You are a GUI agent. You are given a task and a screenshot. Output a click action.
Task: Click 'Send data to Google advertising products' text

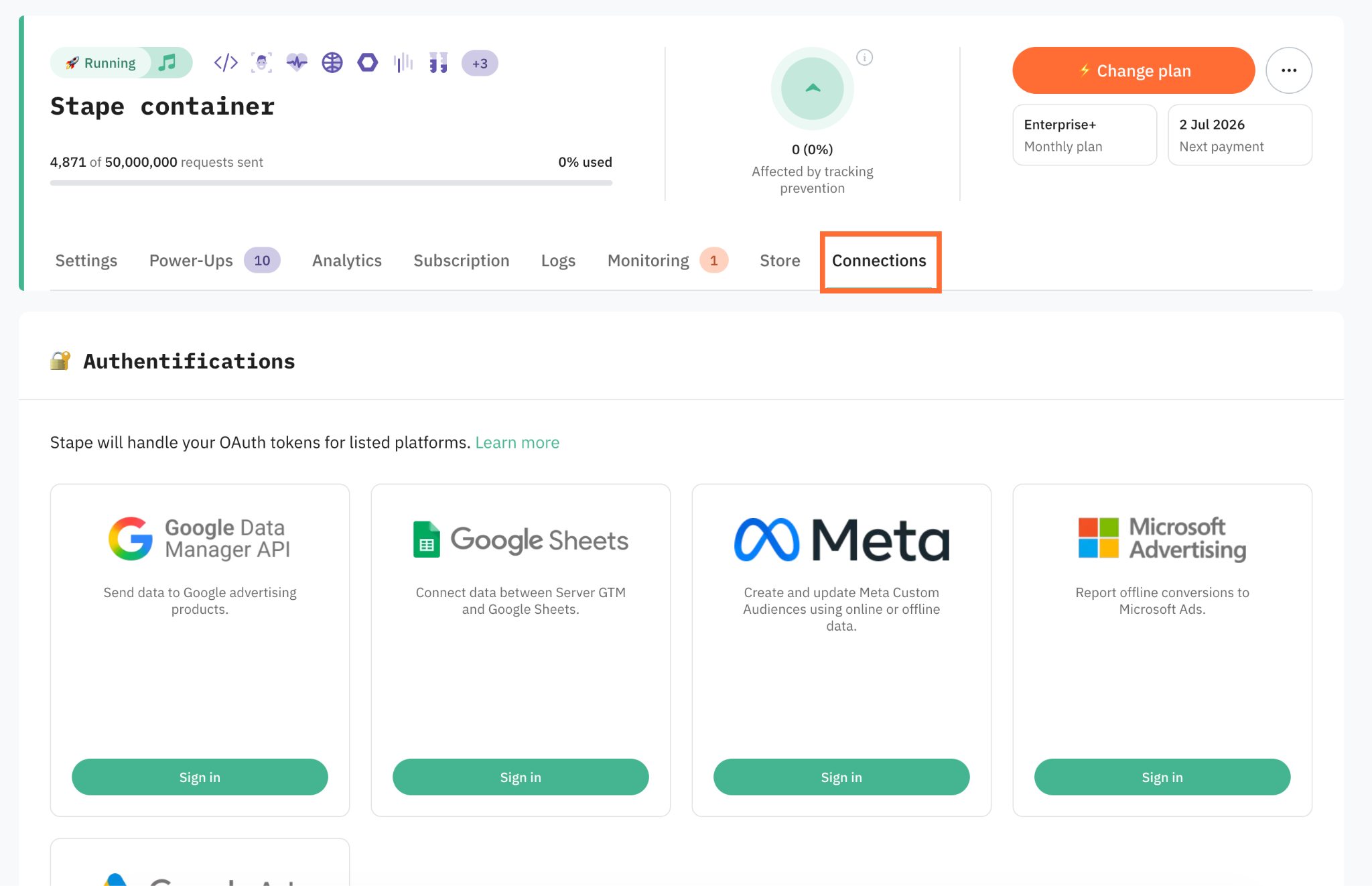tap(200, 601)
